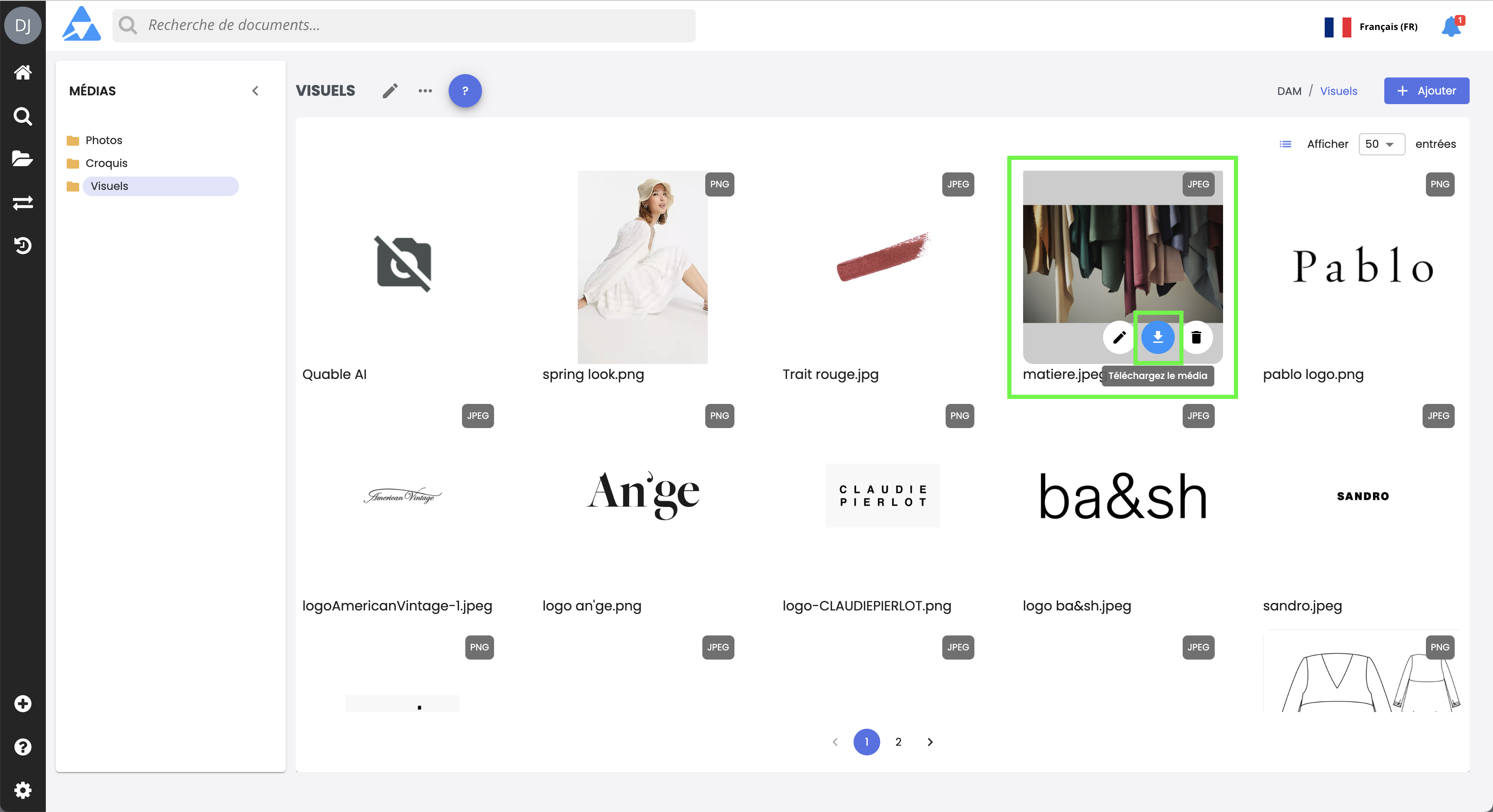Click the 'Trait rouge.jpg' file name
Screen dimensions: 1493x812
click(x=830, y=374)
